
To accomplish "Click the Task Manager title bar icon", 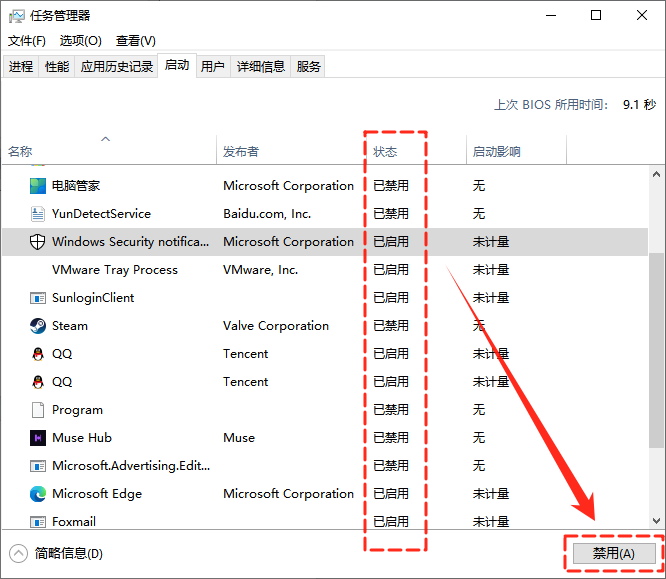I will tap(17, 16).
